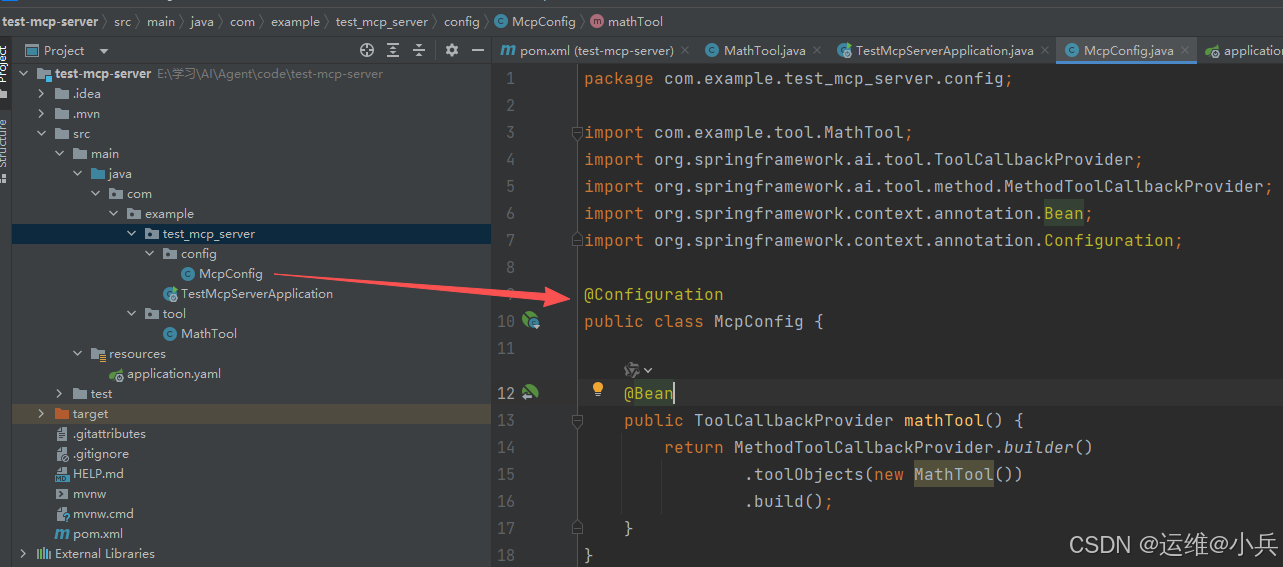Select application.yaml in the project tree
Viewport: 1283px width, 567px height.
click(174, 374)
